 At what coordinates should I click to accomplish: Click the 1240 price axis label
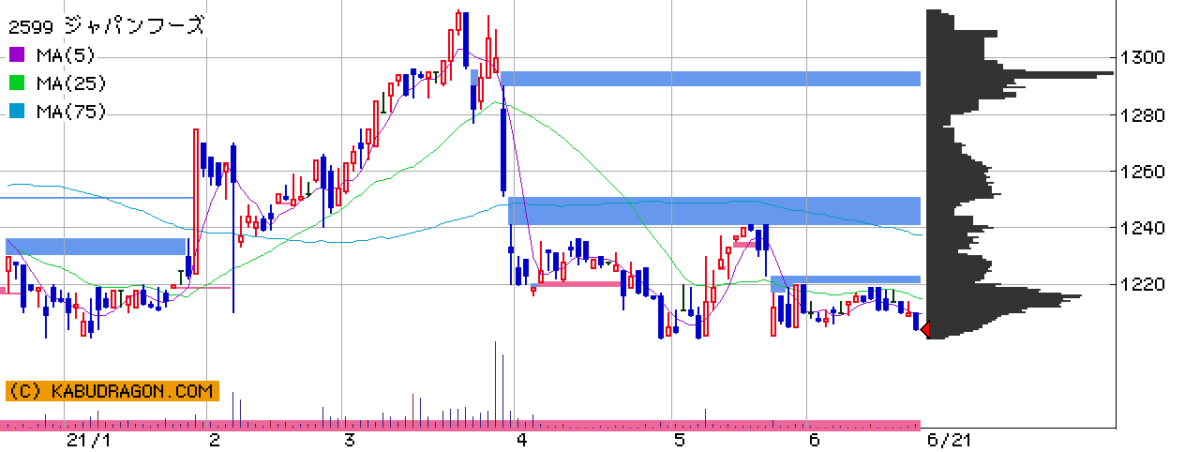pos(1142,228)
